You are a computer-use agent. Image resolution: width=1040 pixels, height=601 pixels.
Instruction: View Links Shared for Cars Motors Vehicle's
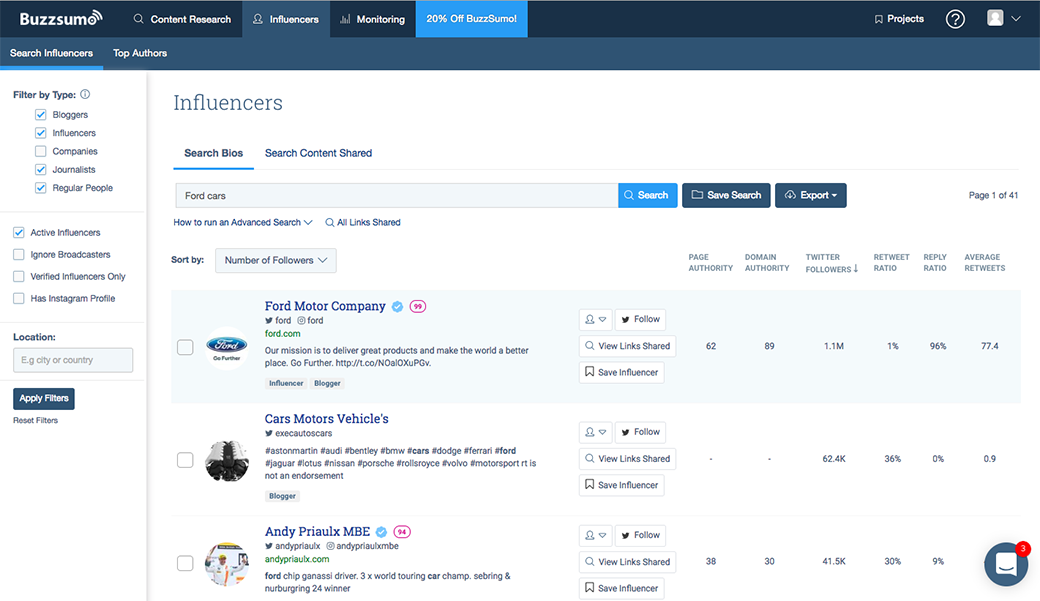coord(627,458)
